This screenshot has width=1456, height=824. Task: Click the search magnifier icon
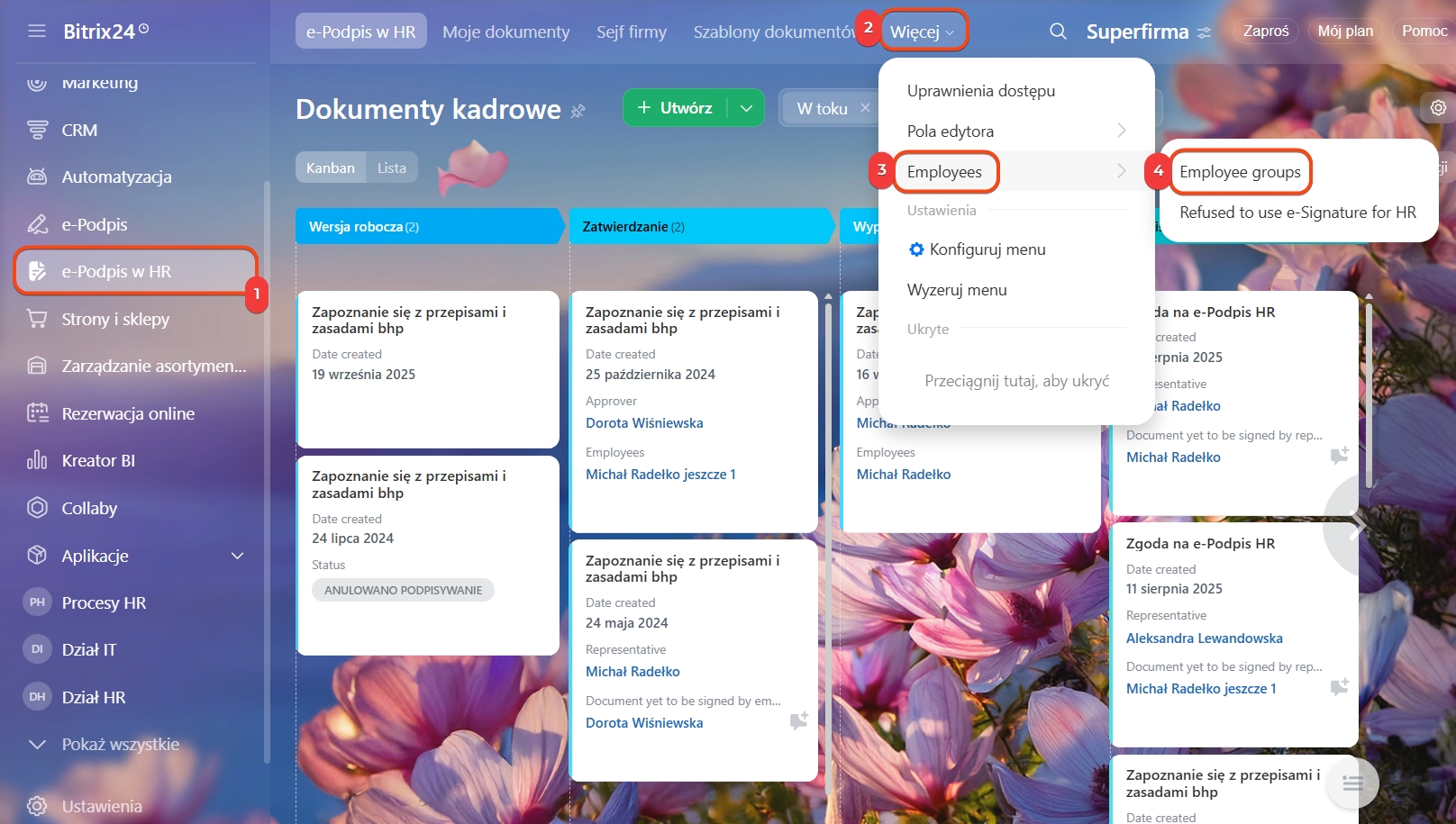1058,32
